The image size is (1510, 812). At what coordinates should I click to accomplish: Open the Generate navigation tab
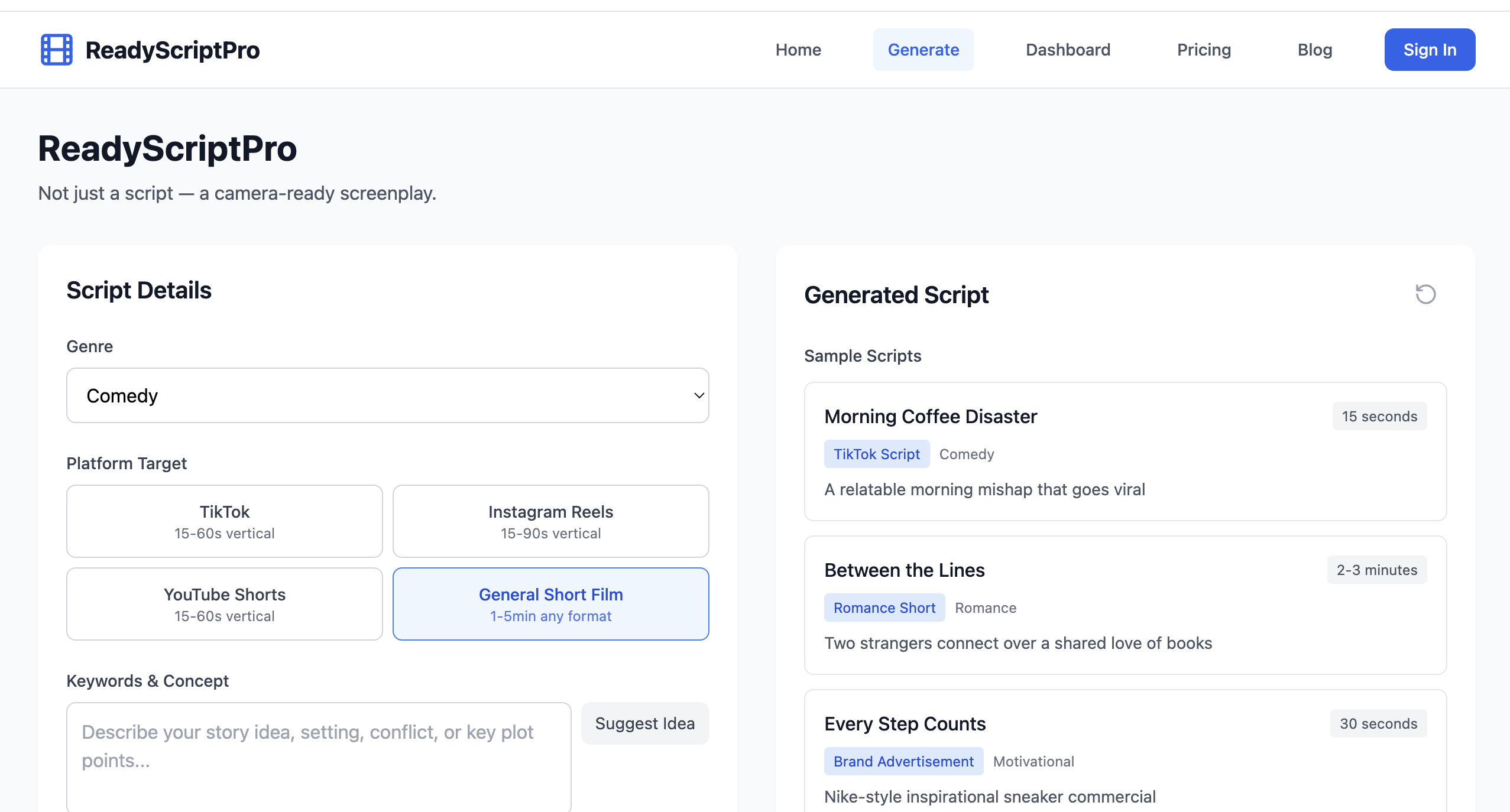point(923,50)
